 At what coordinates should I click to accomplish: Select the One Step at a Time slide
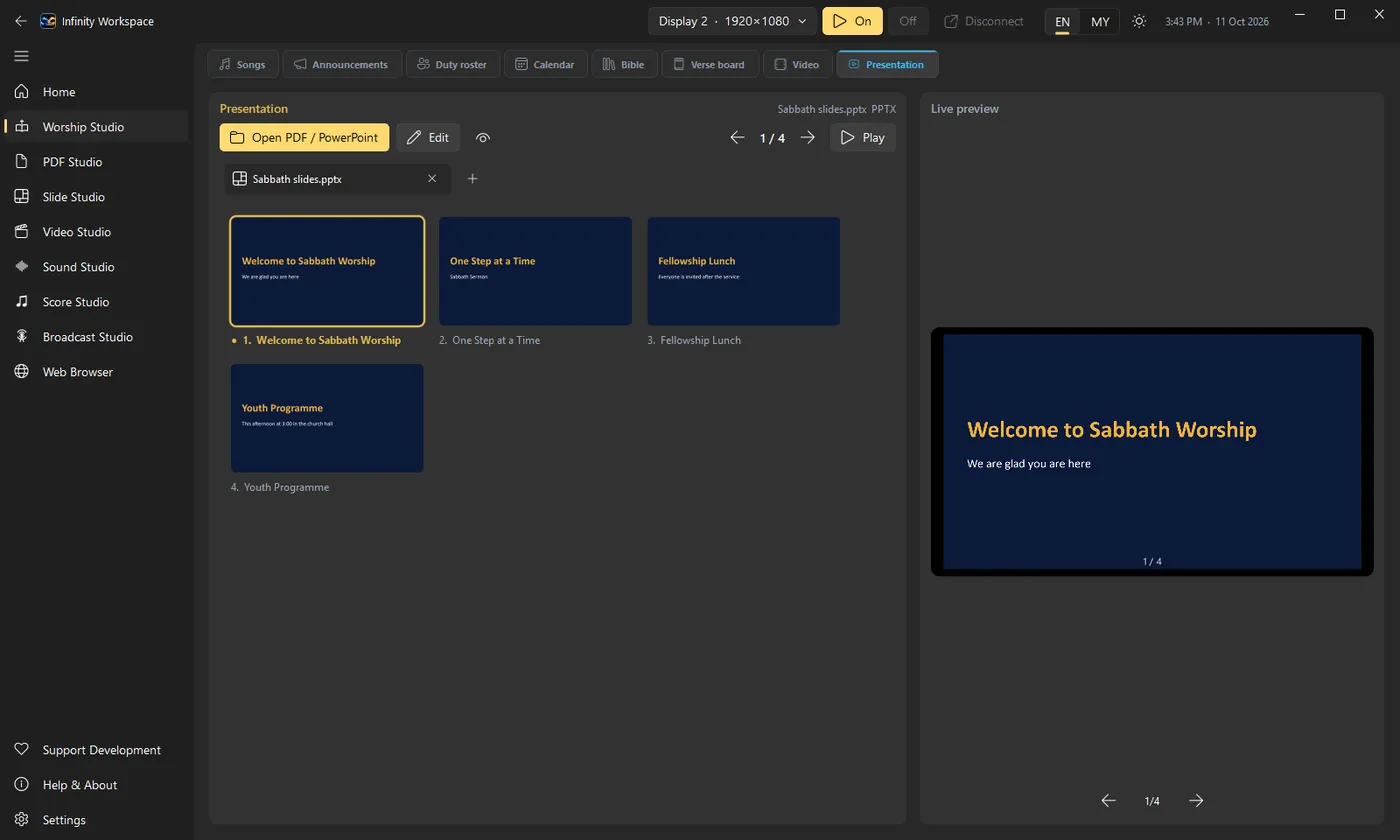535,271
